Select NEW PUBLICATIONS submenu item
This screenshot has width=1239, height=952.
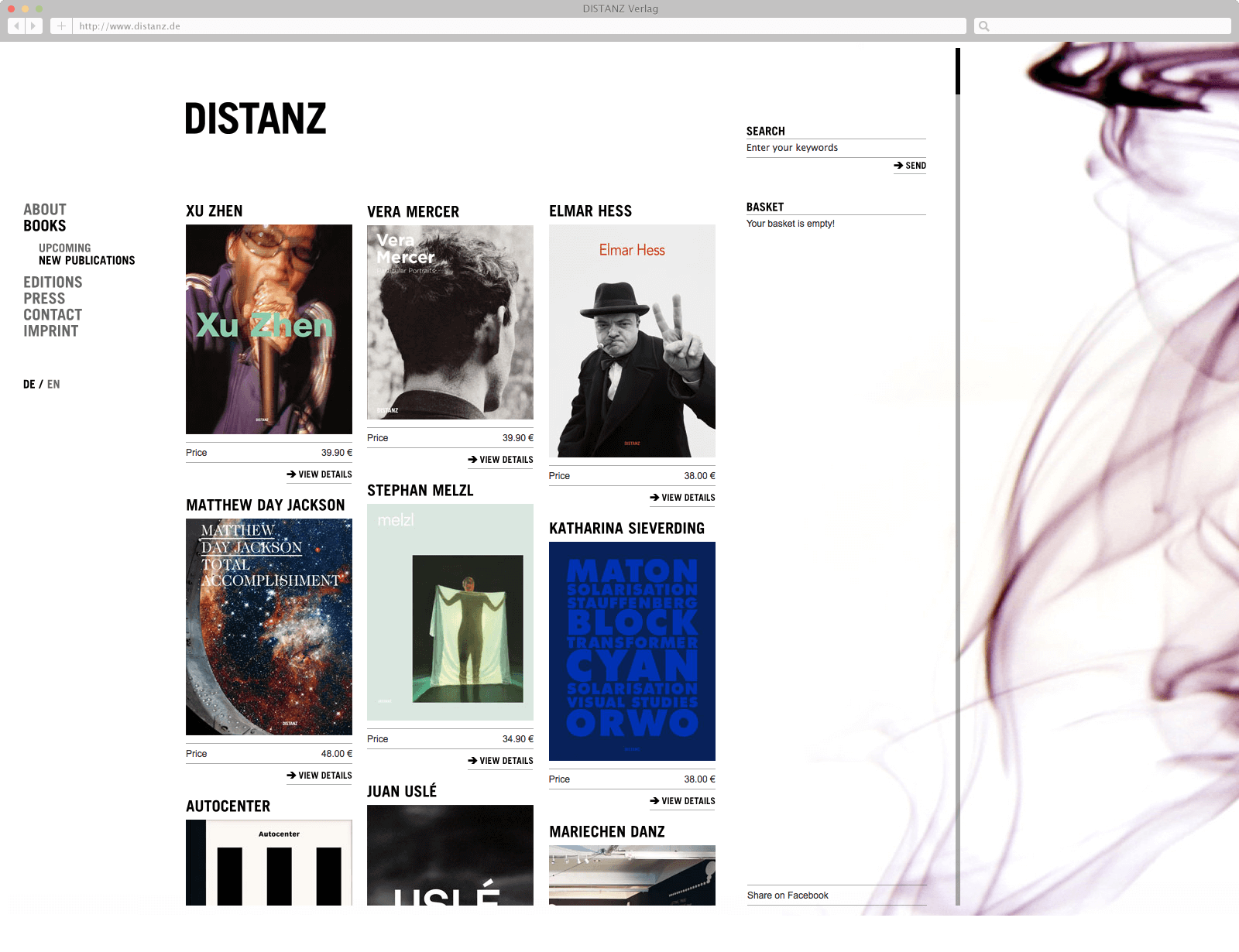coord(87,260)
